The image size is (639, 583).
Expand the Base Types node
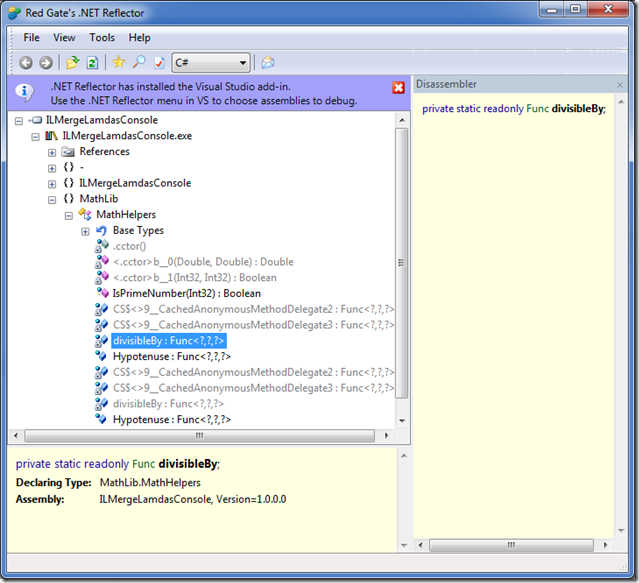click(x=85, y=231)
